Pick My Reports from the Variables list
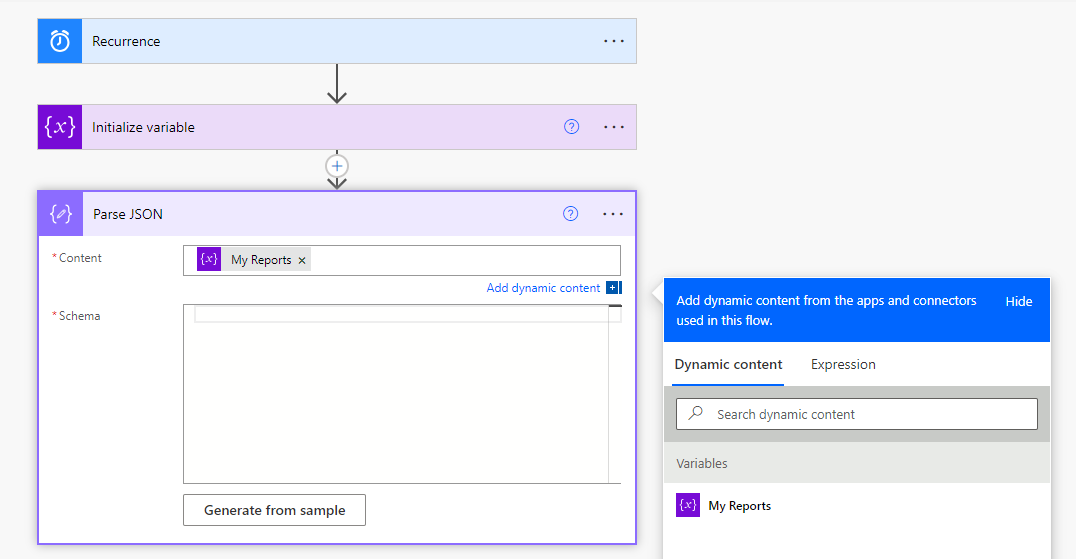This screenshot has width=1076, height=559. pos(739,506)
